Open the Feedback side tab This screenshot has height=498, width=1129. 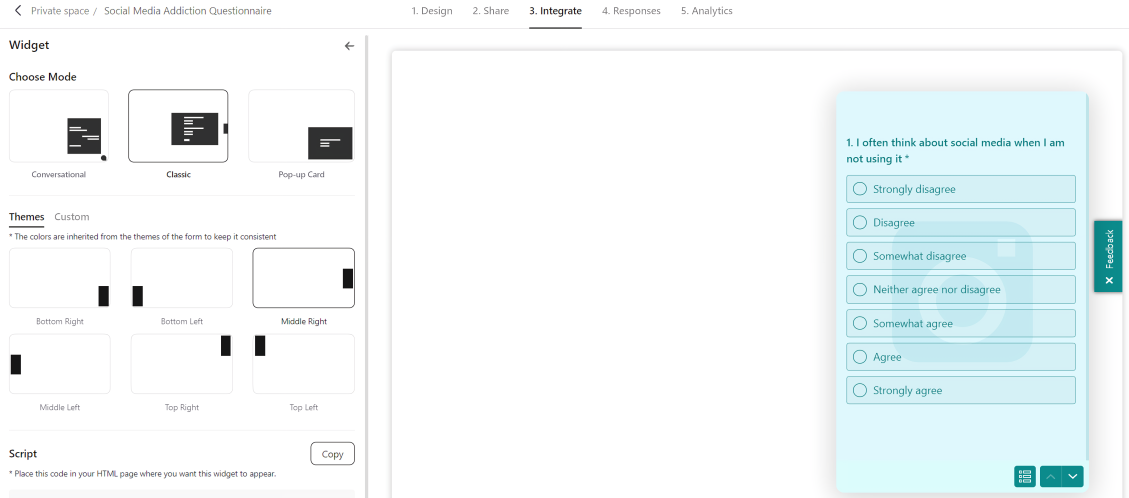1108,256
